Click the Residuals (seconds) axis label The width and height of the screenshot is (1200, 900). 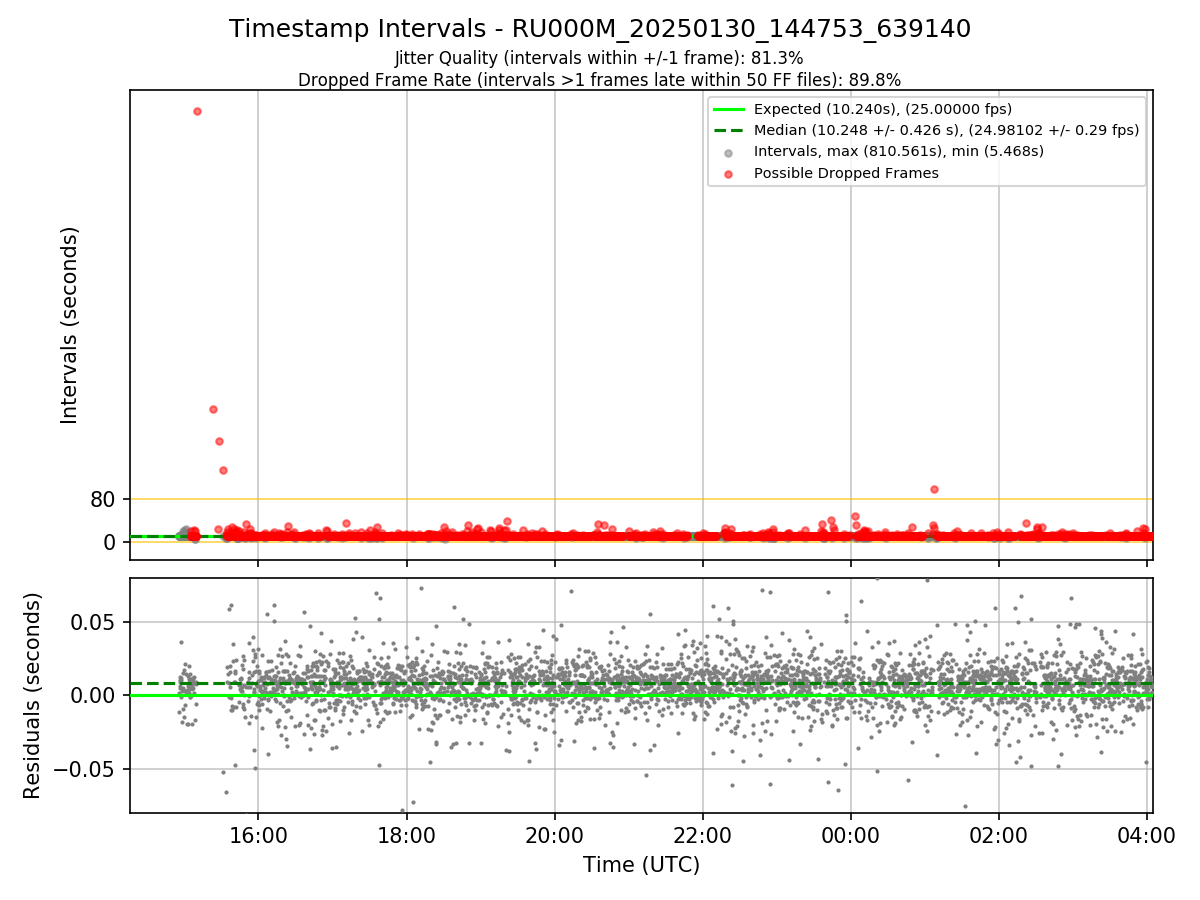(x=32, y=695)
